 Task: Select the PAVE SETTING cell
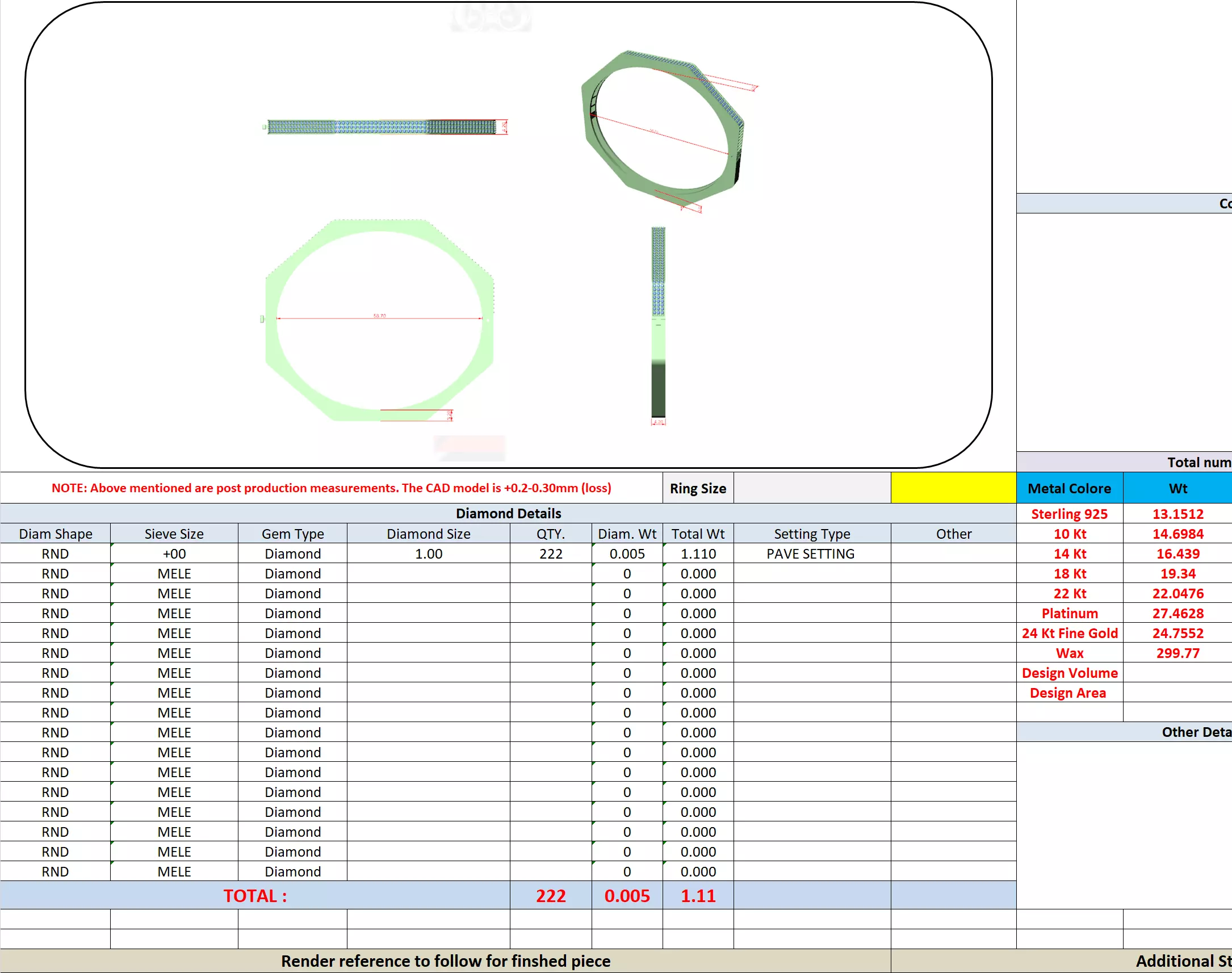(x=810, y=553)
